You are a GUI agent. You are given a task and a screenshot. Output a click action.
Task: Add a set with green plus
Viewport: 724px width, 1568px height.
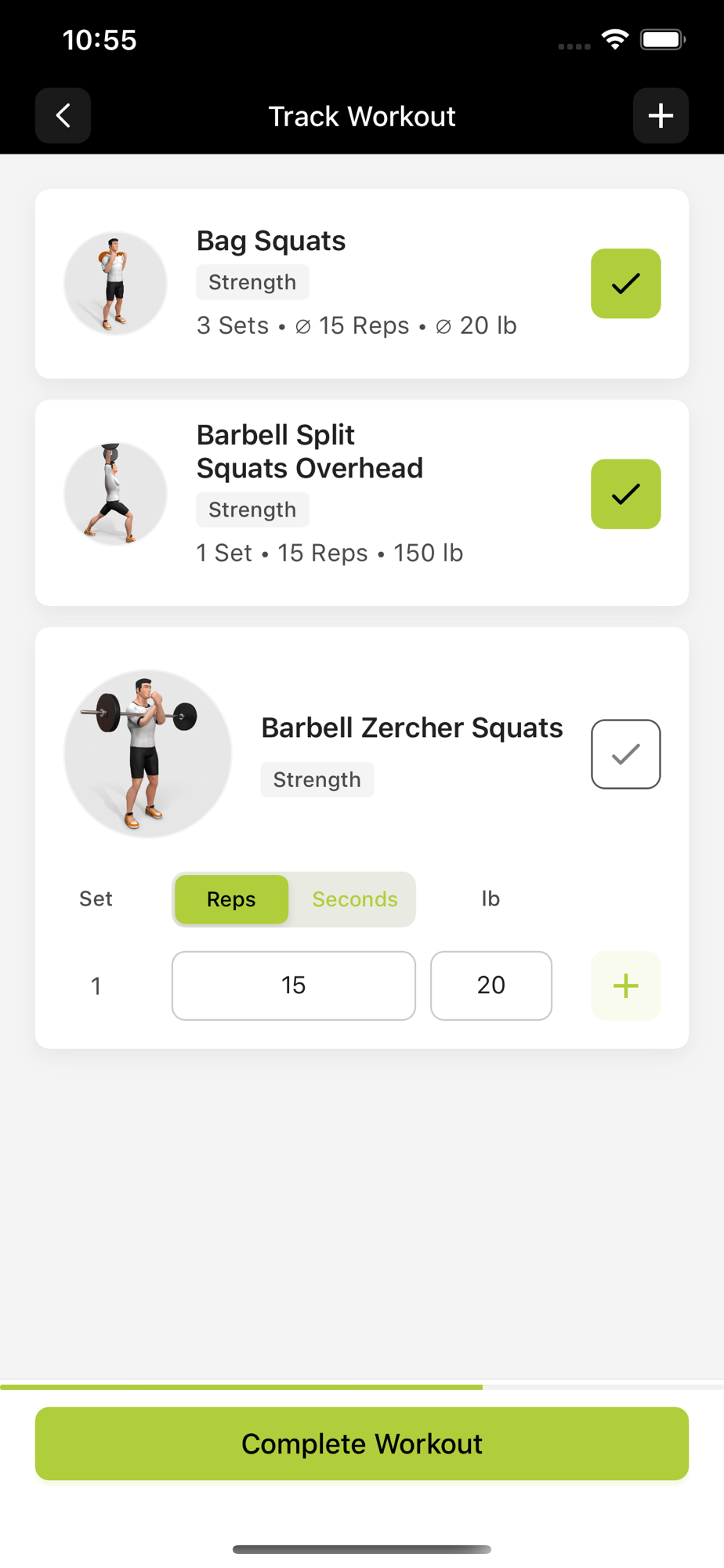click(x=625, y=985)
